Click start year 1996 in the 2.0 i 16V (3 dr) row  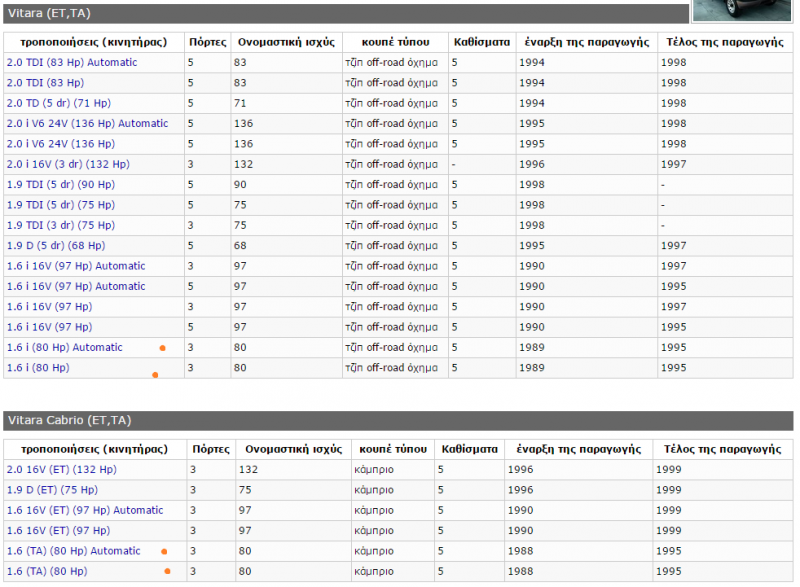(x=532, y=165)
